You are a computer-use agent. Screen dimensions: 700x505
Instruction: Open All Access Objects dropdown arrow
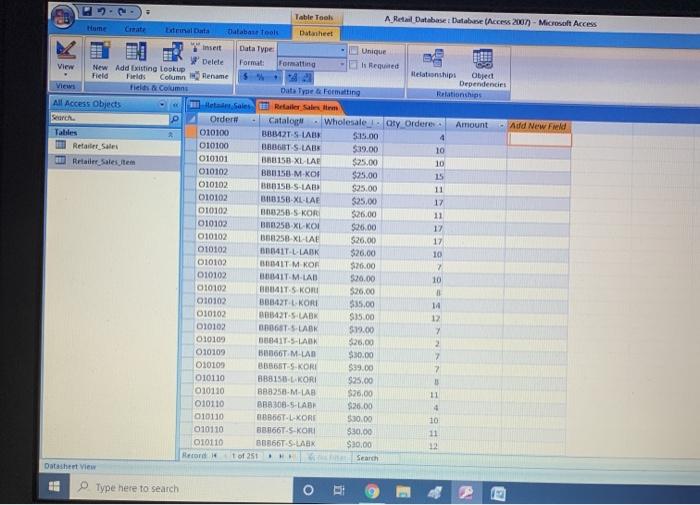click(162, 104)
